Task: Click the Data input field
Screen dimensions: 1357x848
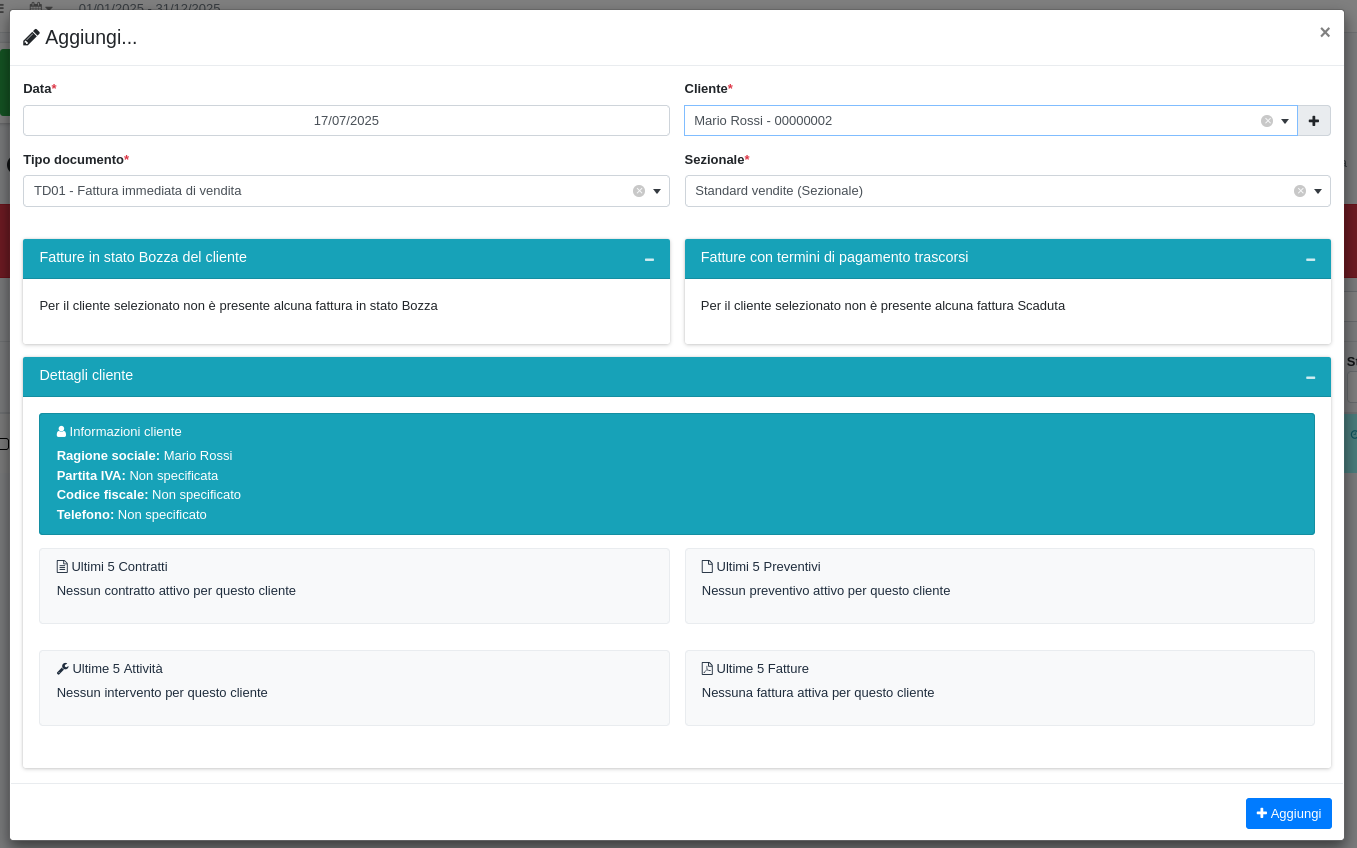Action: point(346,121)
